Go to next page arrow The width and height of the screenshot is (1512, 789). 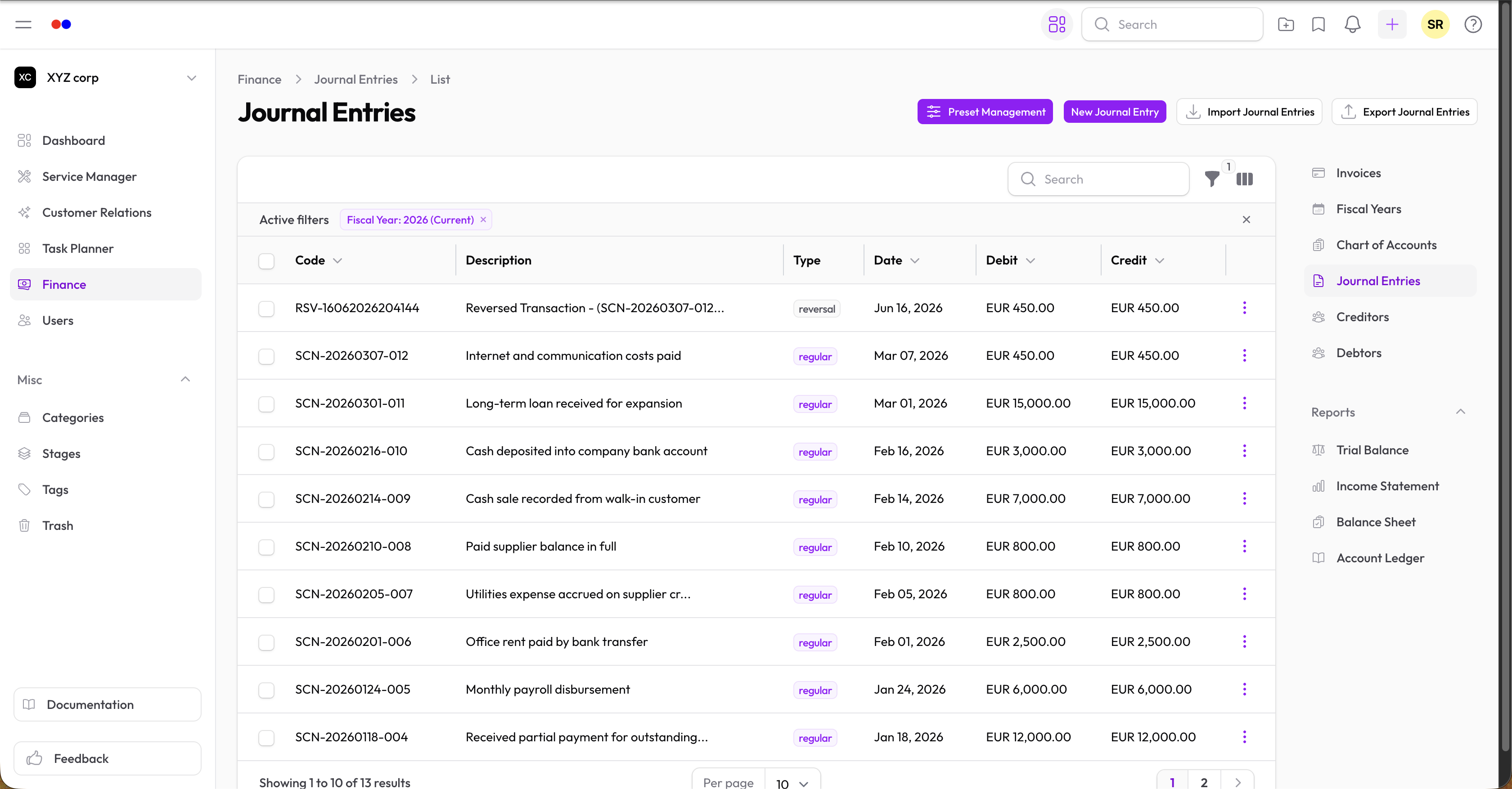[x=1238, y=782]
